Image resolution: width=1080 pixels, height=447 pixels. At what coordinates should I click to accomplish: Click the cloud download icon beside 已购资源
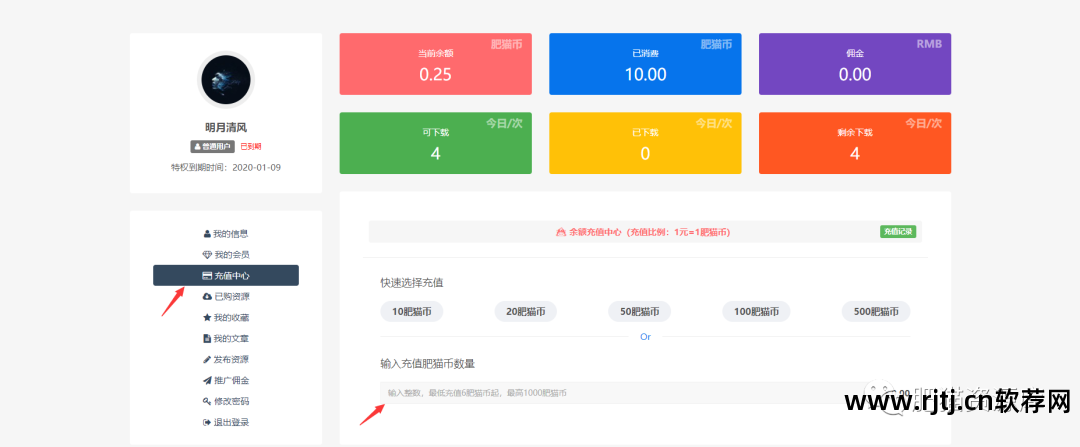[207, 297]
